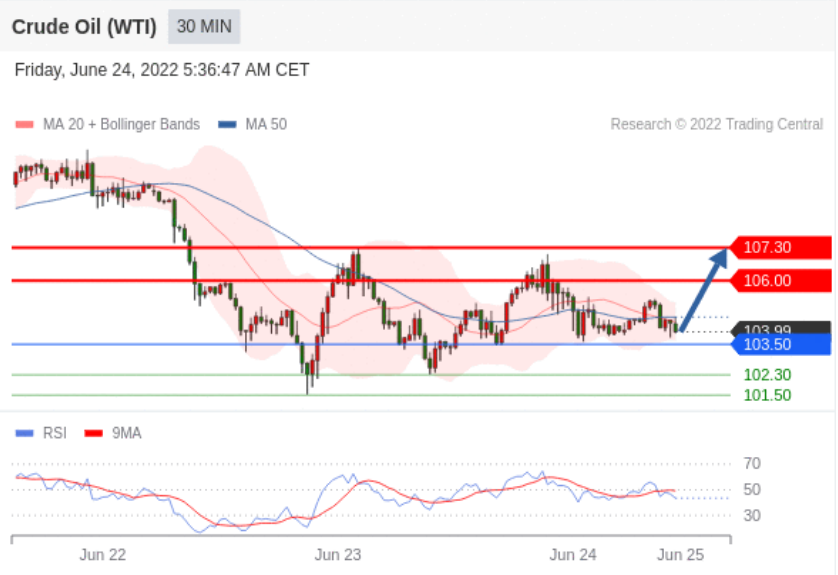Viewport: 838px width, 575px height.
Task: Click the RSI blue legend swatch
Action: click(25, 433)
